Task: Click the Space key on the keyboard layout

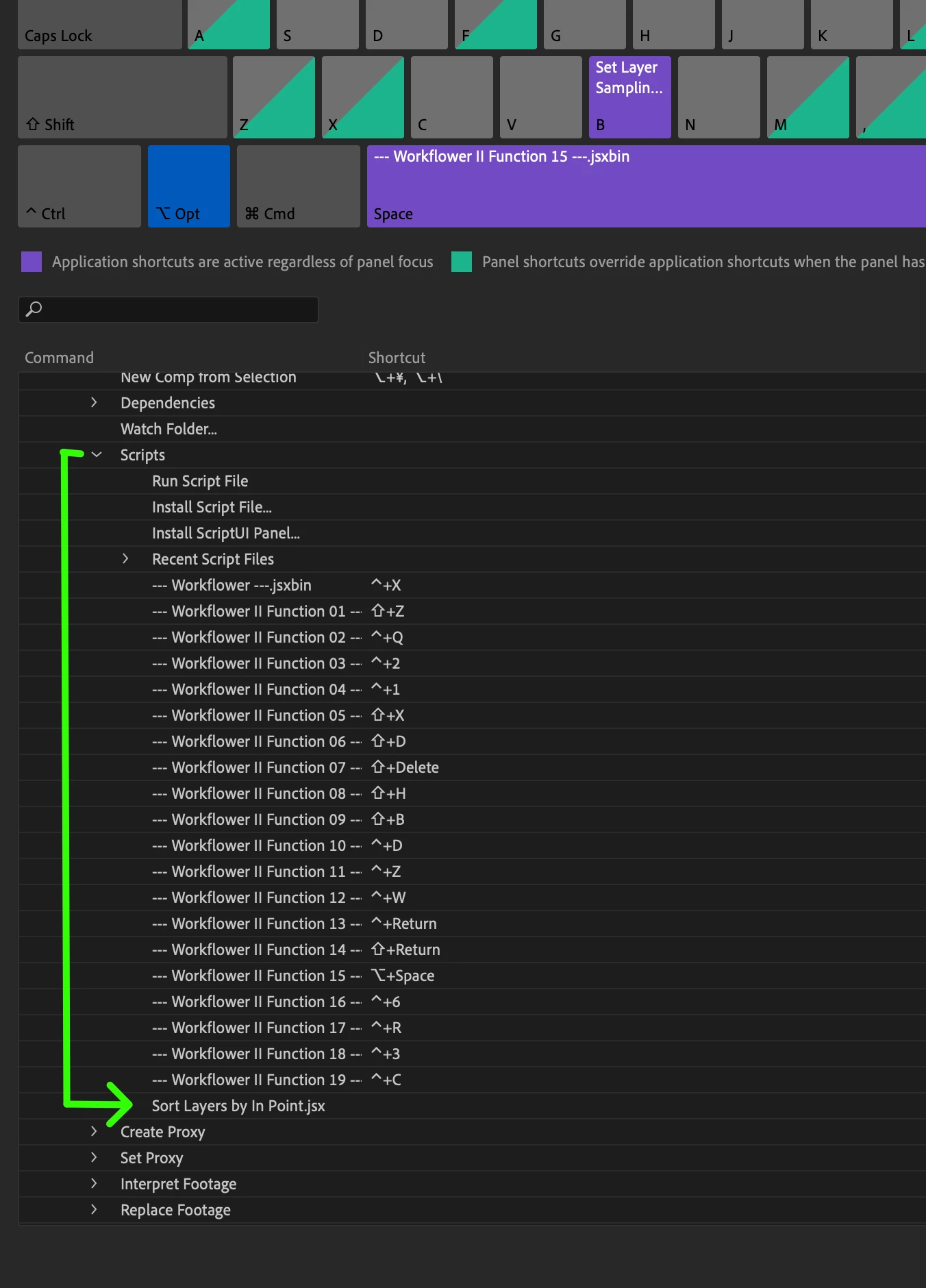Action: (x=647, y=186)
